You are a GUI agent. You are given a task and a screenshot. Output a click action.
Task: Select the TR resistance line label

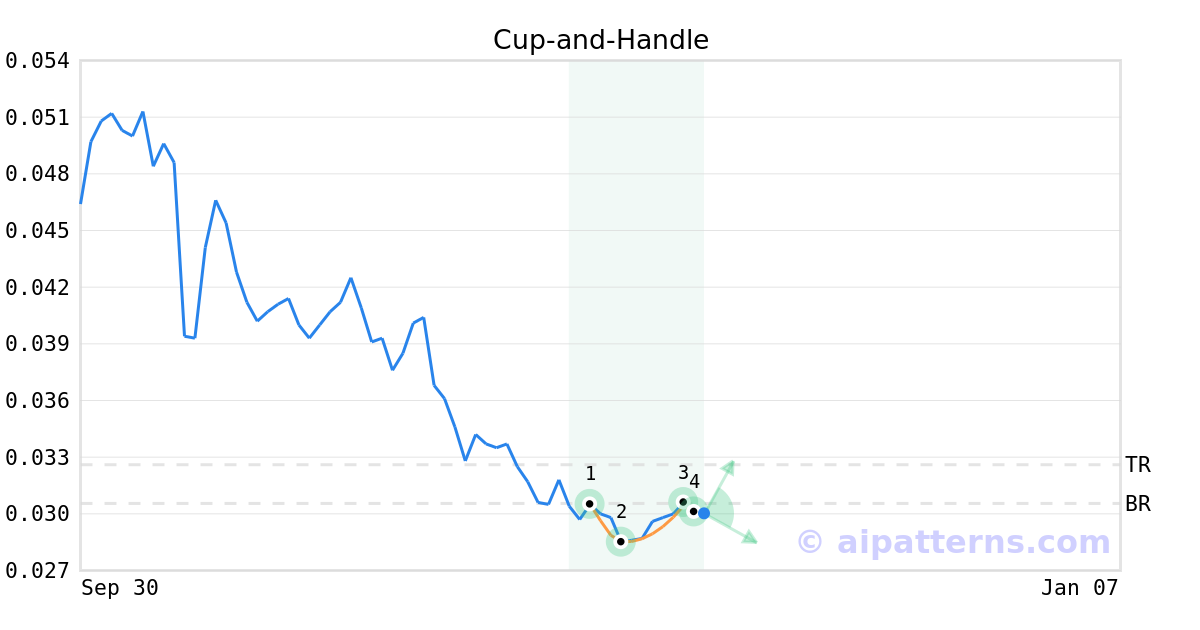pyautogui.click(x=1138, y=465)
